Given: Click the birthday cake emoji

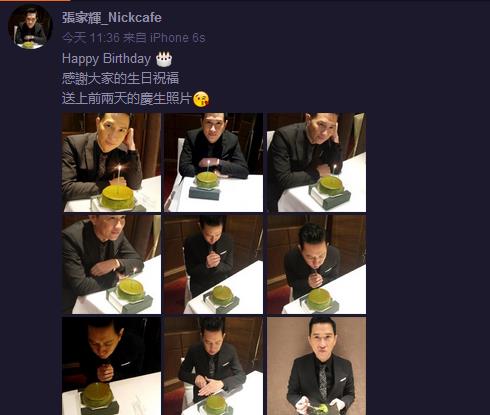Looking at the screenshot, I should pos(164,59).
